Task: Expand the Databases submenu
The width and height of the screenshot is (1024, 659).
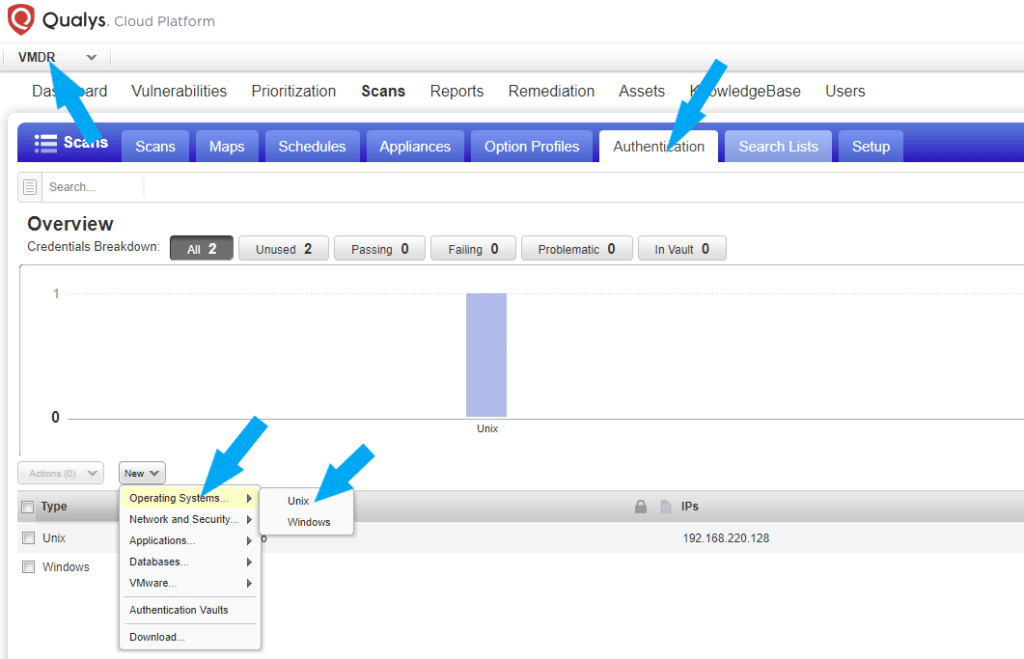Action: pyautogui.click(x=190, y=562)
